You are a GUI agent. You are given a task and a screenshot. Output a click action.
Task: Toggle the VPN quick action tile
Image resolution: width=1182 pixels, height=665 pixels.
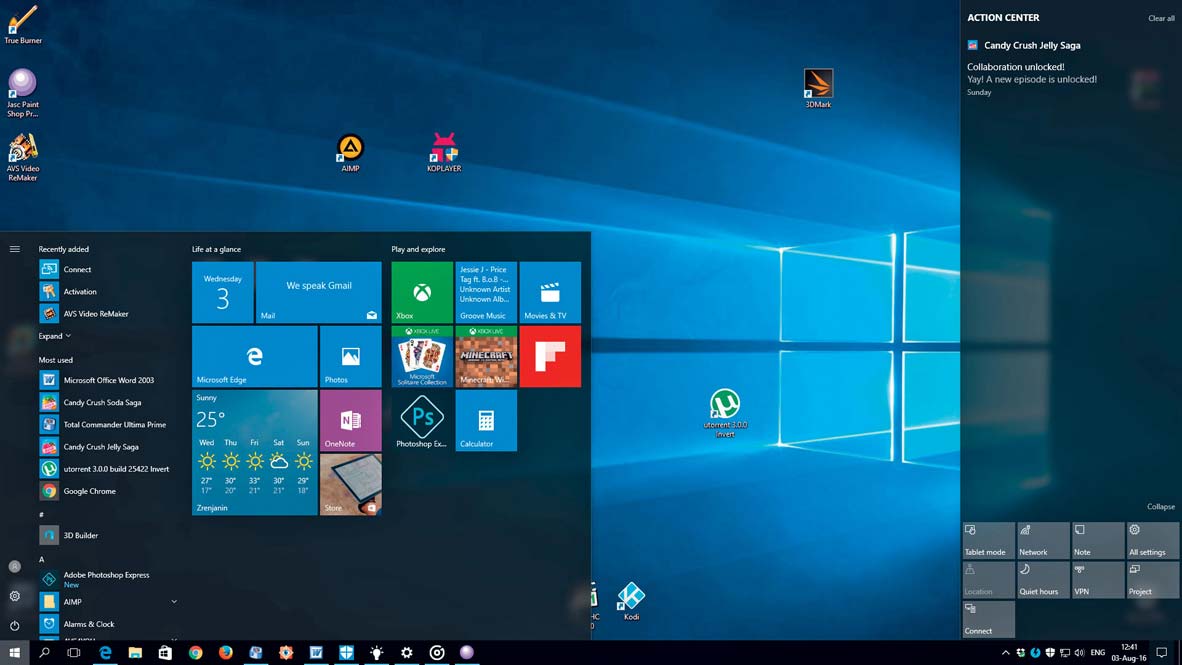coord(1098,580)
